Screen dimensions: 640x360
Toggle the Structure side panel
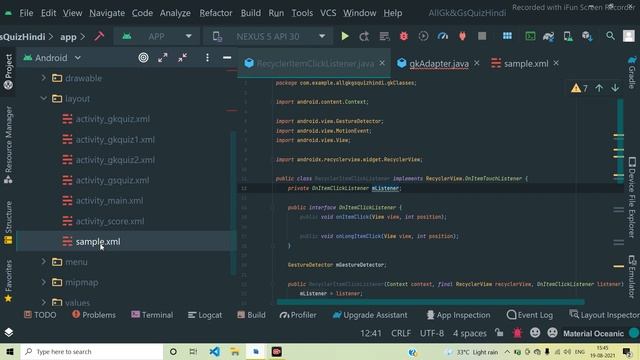click(8, 222)
